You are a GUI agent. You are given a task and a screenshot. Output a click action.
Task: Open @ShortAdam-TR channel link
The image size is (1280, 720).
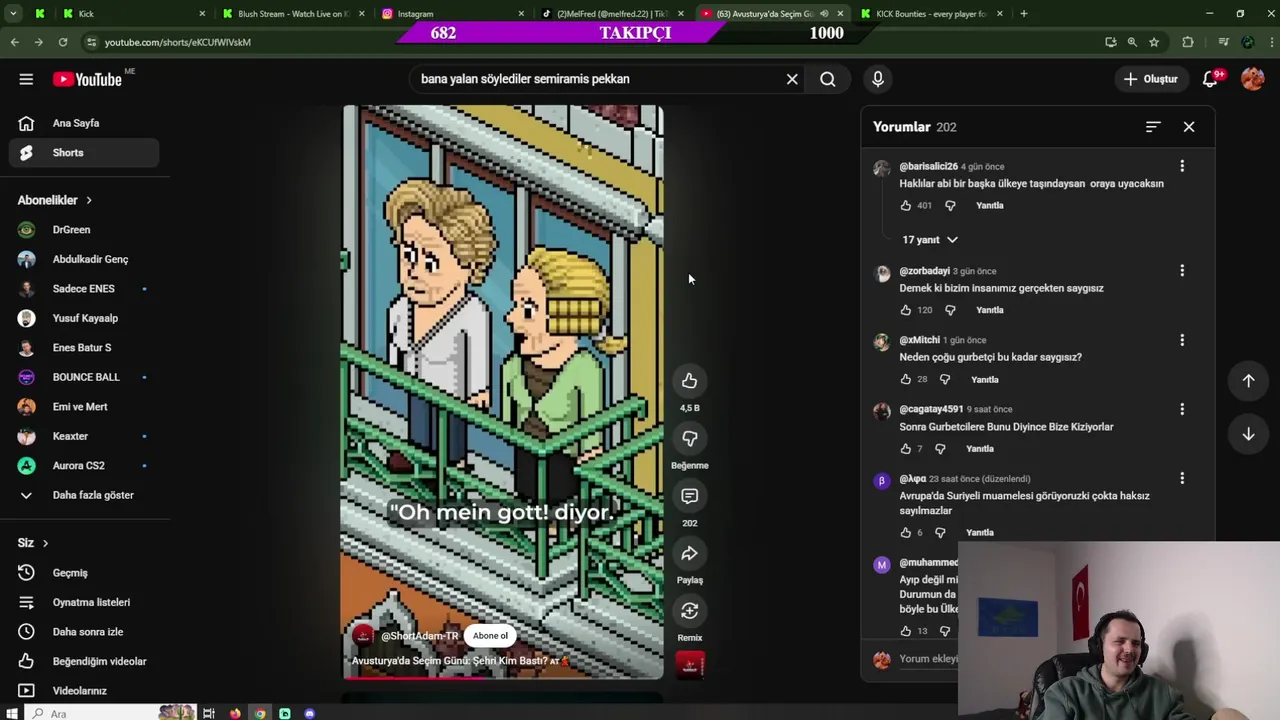tap(419, 636)
